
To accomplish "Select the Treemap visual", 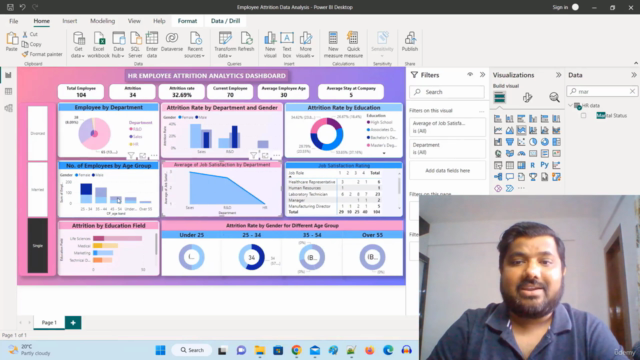I will click(x=556, y=142).
